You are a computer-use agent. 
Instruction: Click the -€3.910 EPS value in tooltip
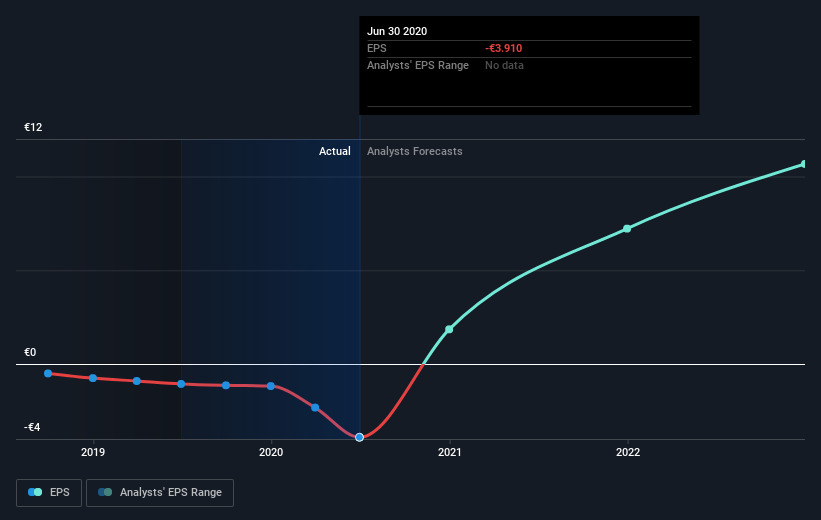tap(504, 48)
